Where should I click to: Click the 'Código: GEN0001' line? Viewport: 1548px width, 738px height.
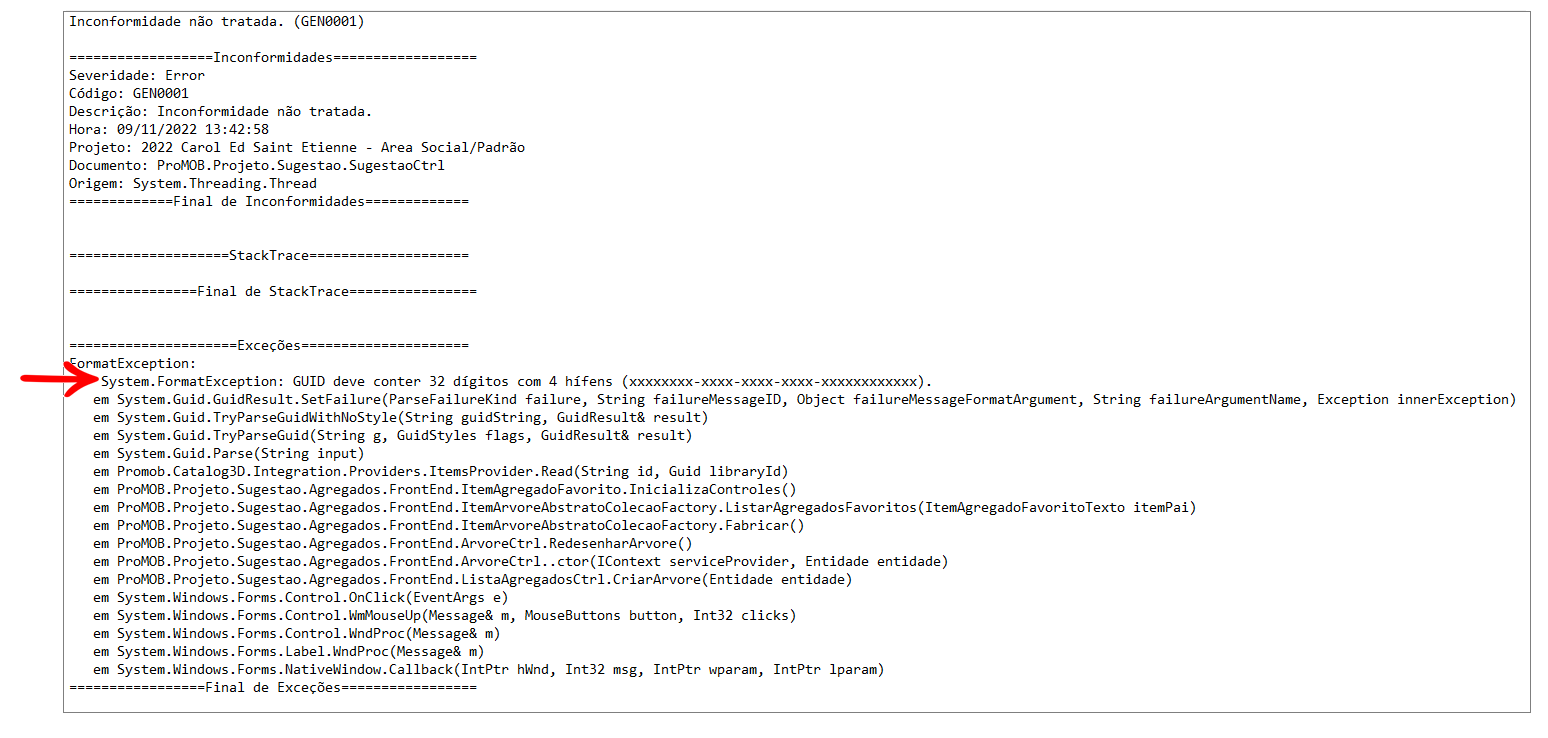tap(129, 93)
